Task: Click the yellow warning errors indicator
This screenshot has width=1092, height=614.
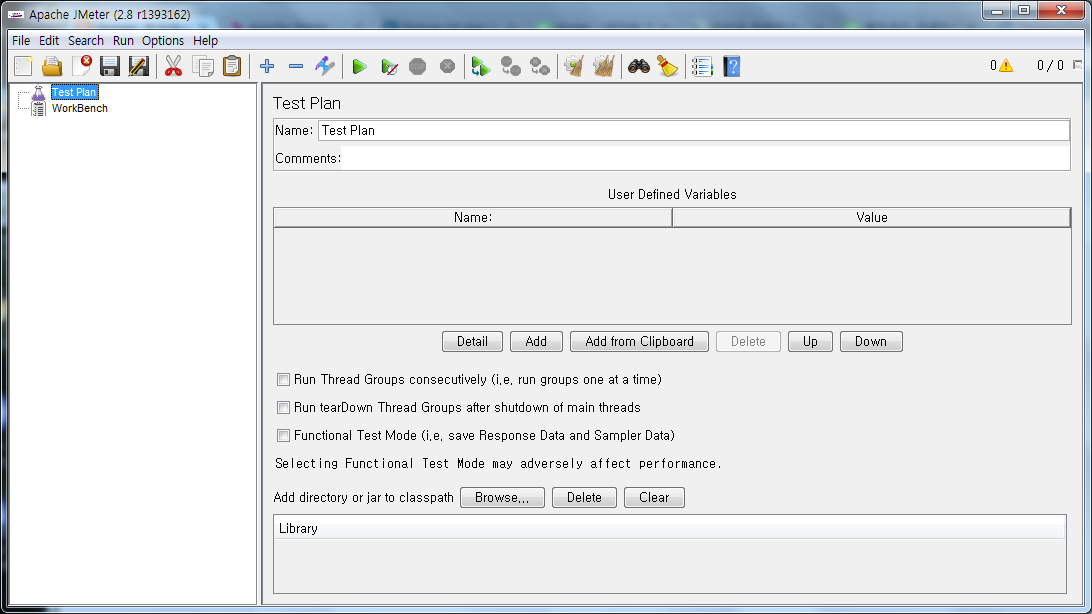Action: click(x=1006, y=65)
